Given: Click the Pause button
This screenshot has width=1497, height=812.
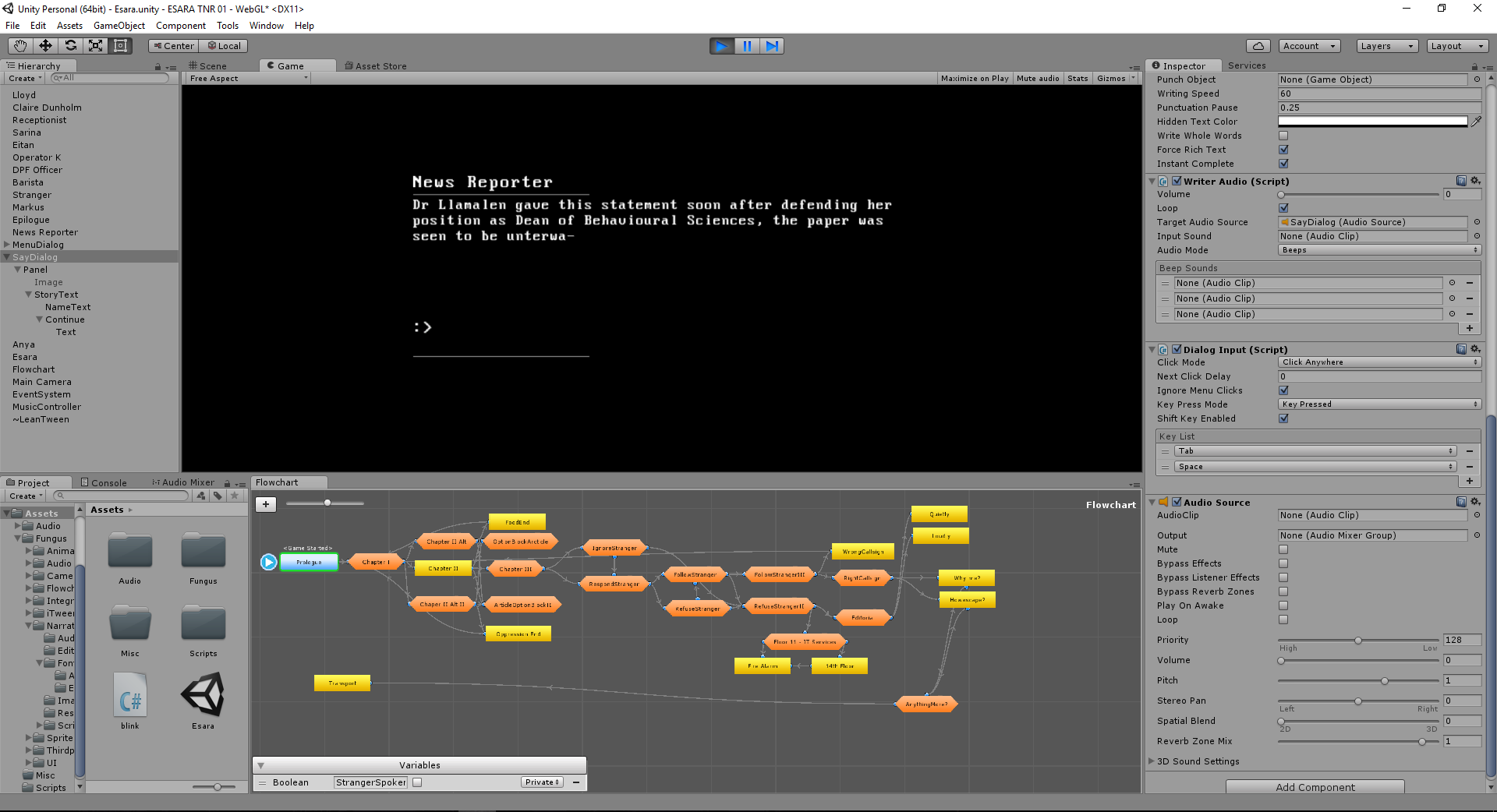Looking at the screenshot, I should click(747, 46).
